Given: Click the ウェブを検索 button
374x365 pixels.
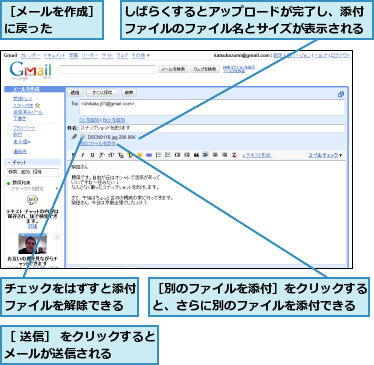Looking at the screenshot, I should (x=205, y=69).
